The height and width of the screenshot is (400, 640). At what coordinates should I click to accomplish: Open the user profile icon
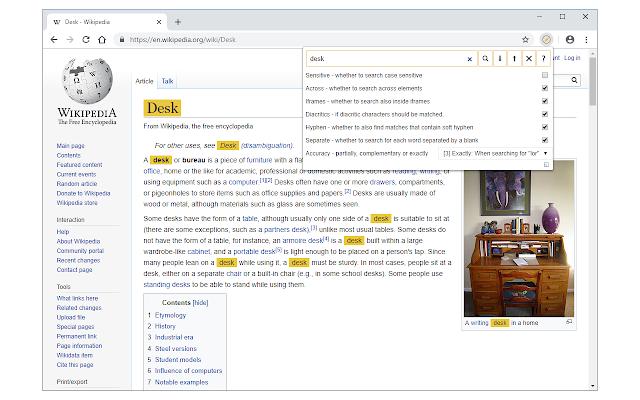pos(570,40)
